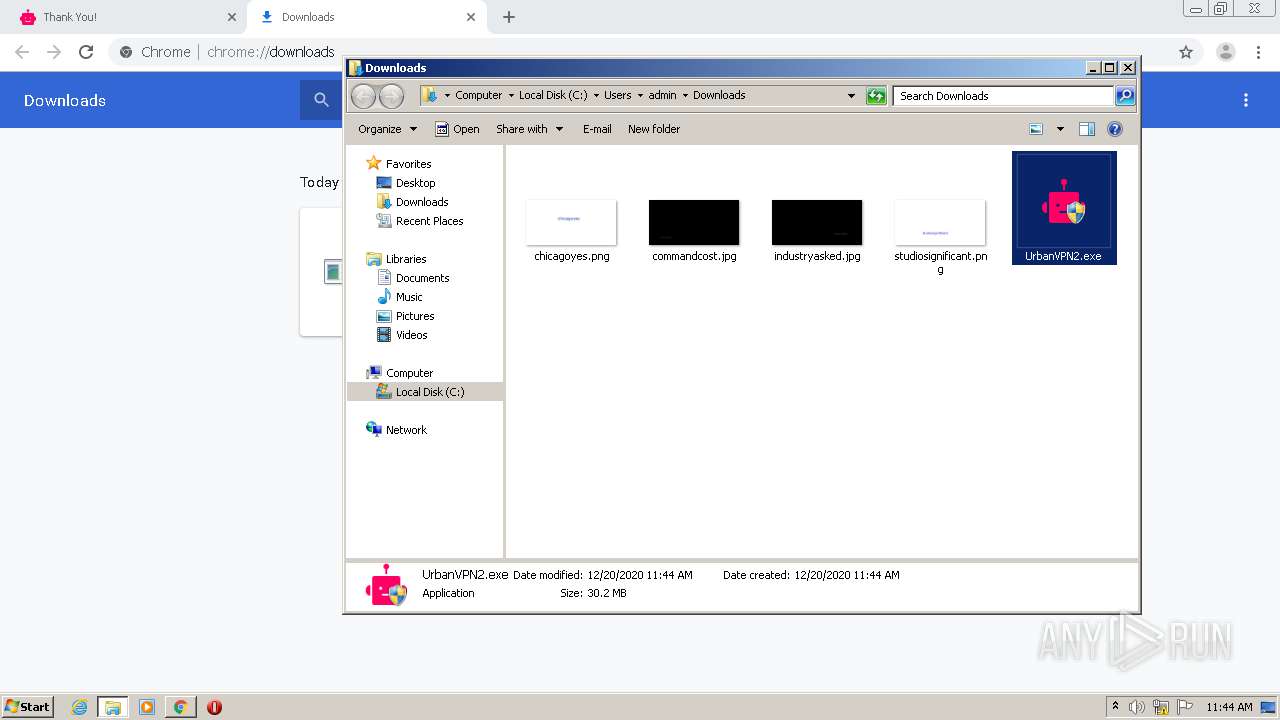Screen dimensions: 1280x720
Task: Open Windows Media Player from taskbar
Action: (147, 707)
